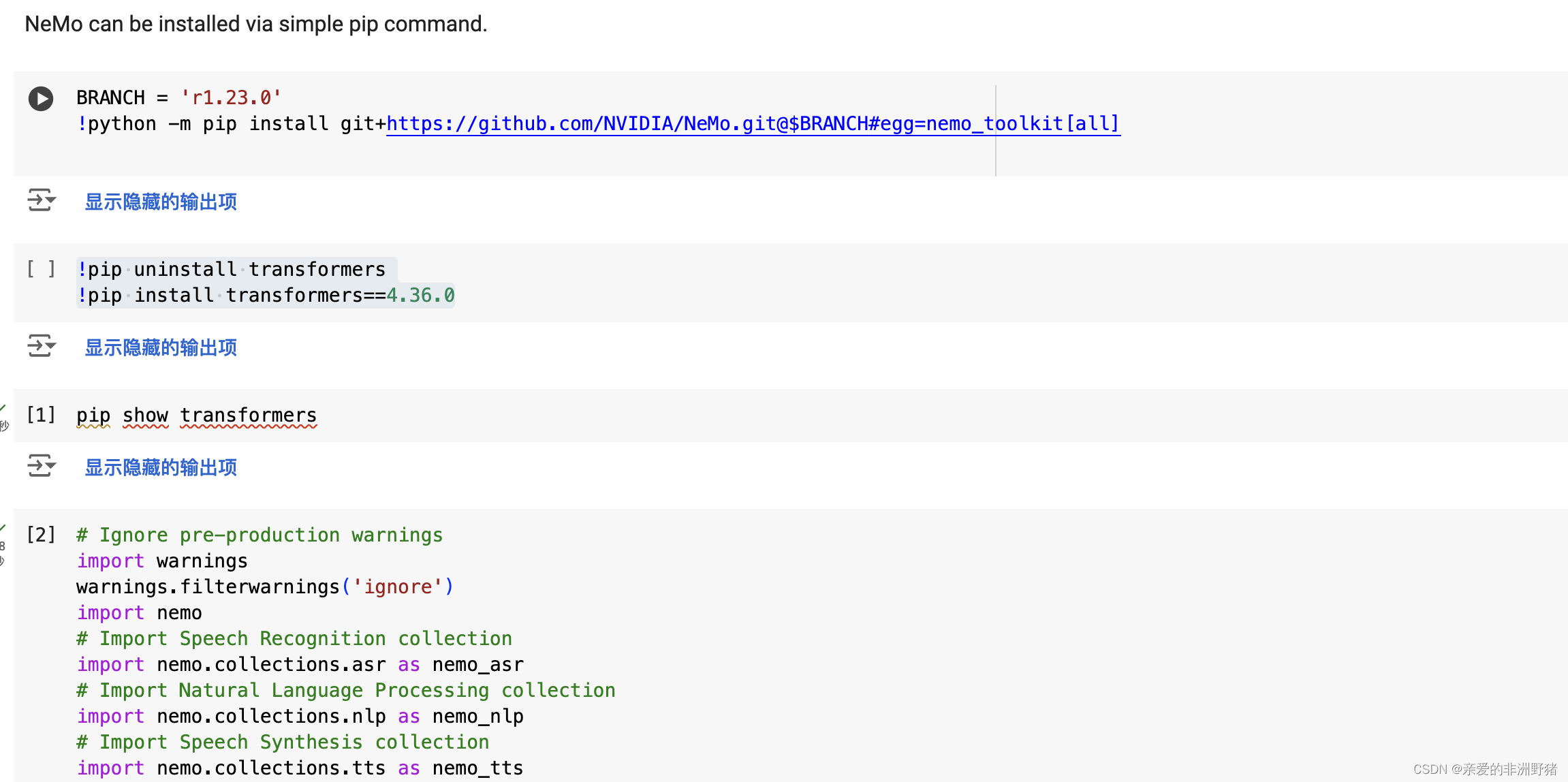
Task: Click the output icon below the transformers cell
Action: (x=41, y=346)
